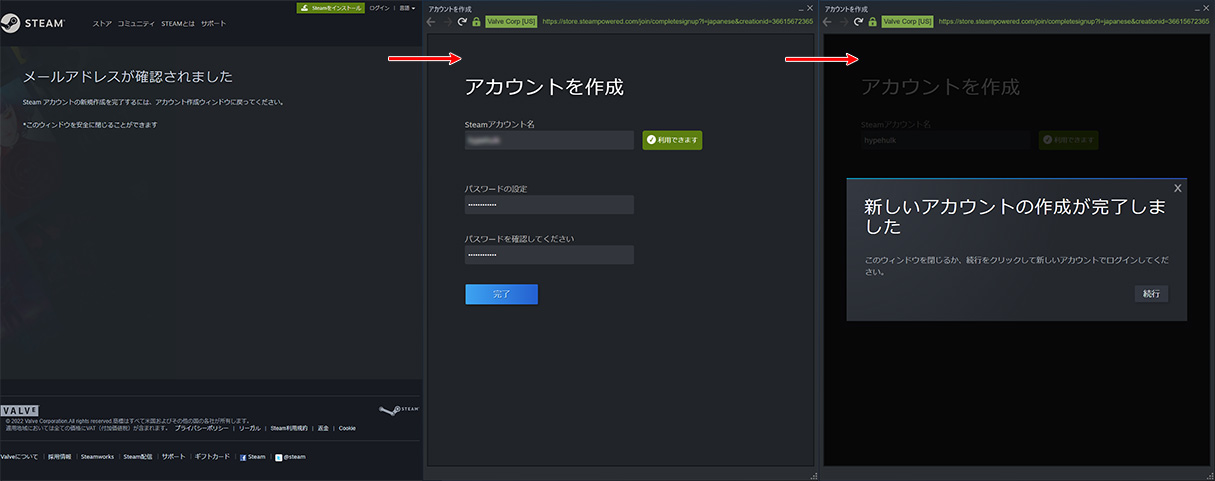Screen dimensions: 1215x481
Task: Click the Facebook icon next to Steam
Action: [x=242, y=457]
